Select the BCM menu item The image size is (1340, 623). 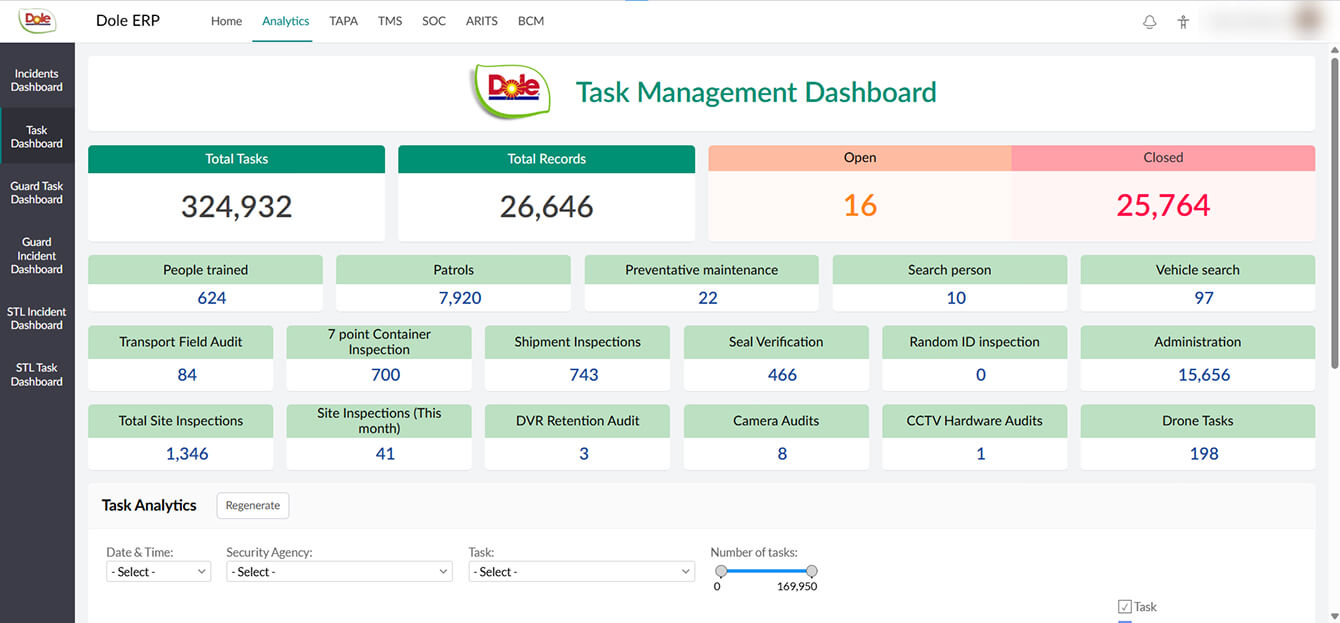click(x=531, y=21)
